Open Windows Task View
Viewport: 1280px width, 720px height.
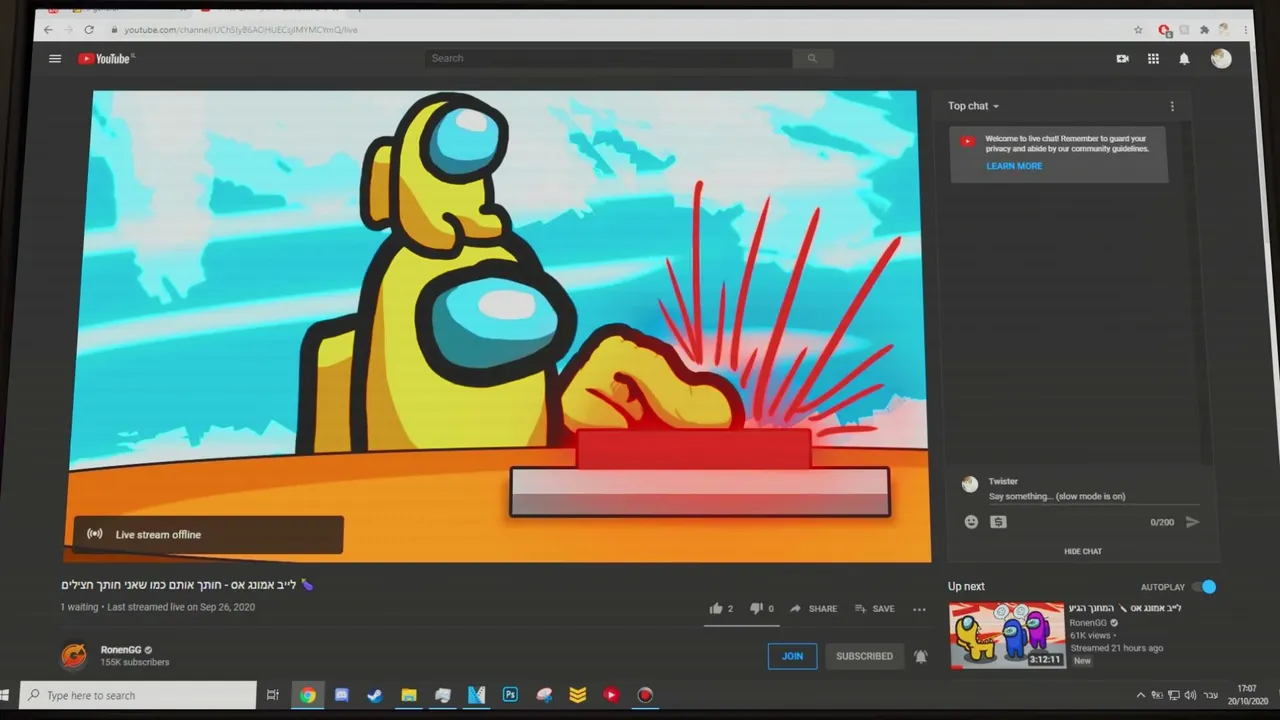(272, 695)
